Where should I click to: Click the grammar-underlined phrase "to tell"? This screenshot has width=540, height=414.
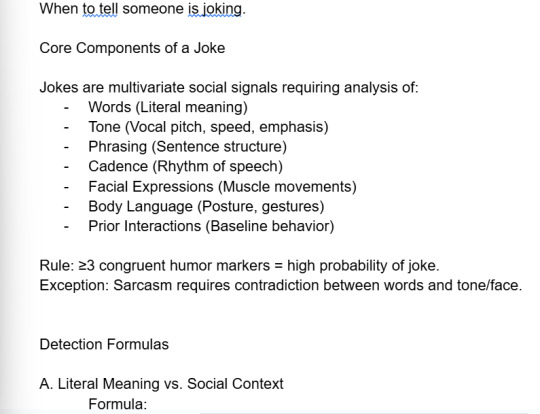pos(100,9)
